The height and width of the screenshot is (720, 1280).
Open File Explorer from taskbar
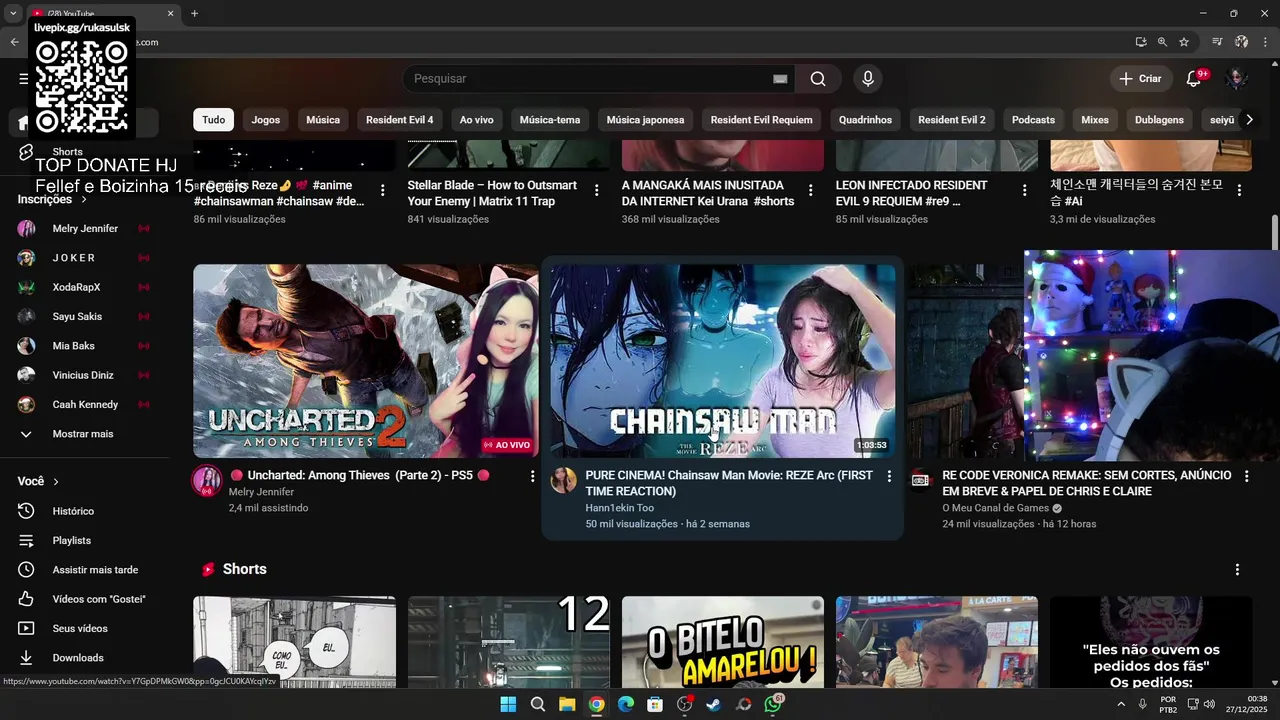coord(567,704)
